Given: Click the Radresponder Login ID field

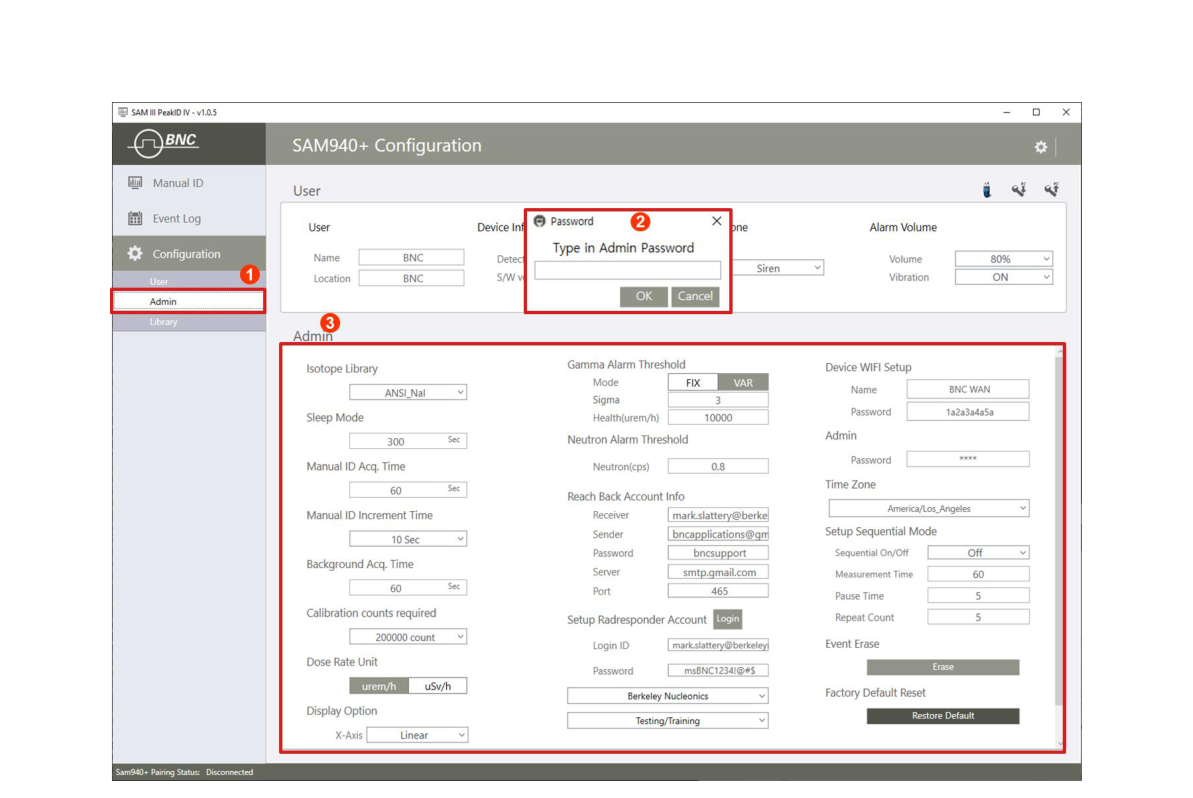Looking at the screenshot, I should pos(718,645).
